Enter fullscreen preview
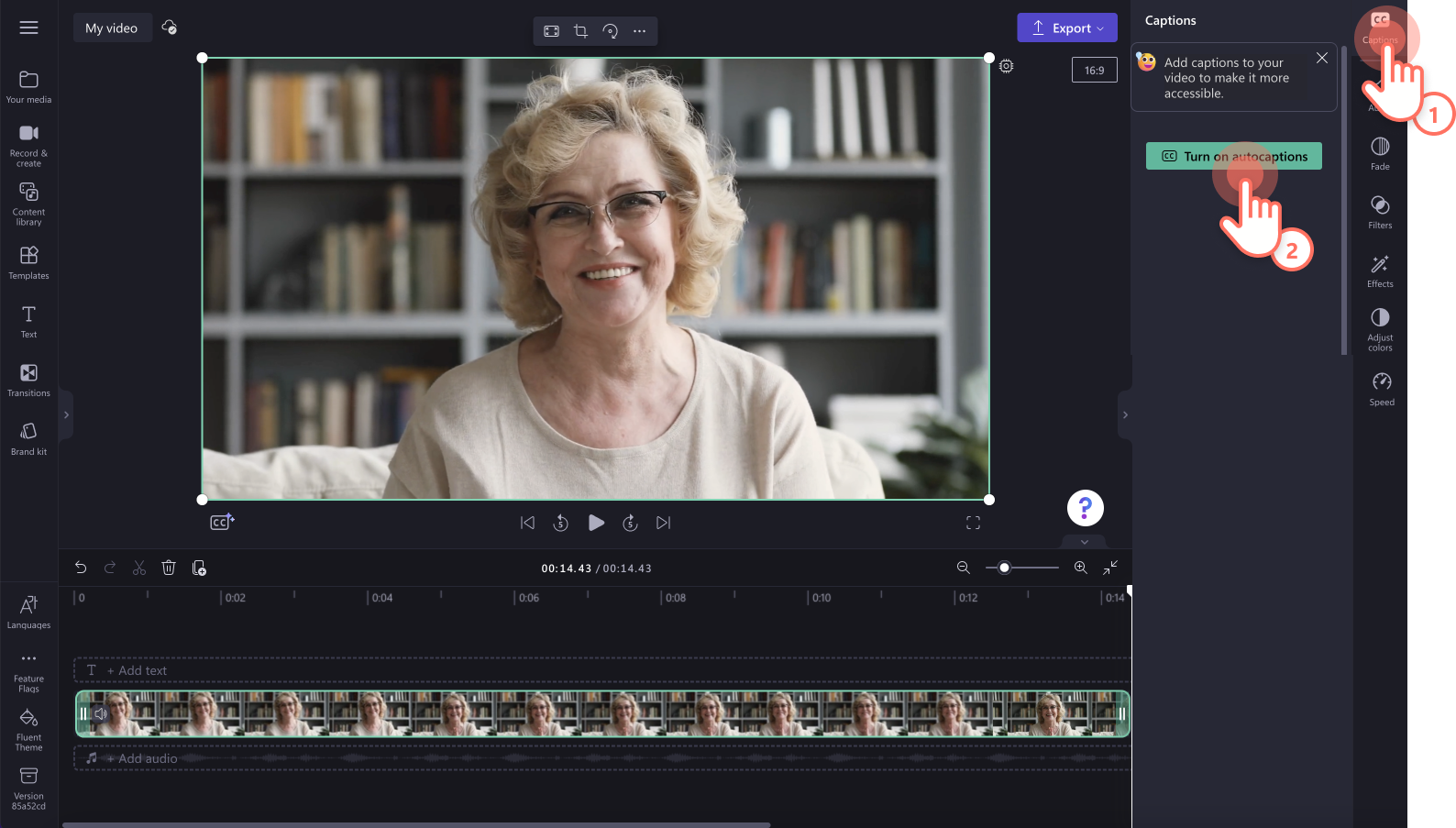Screen dimensions: 1456x828 click(x=973, y=523)
